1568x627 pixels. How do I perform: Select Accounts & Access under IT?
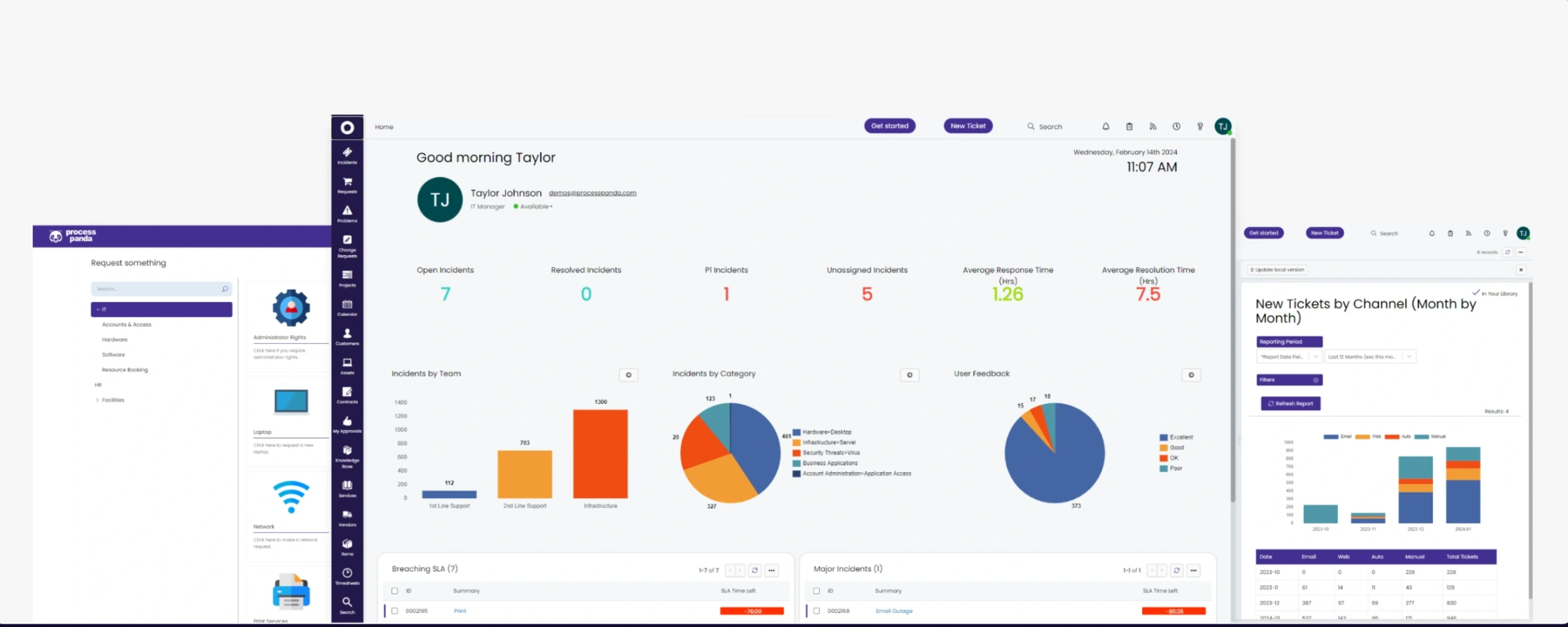pos(126,324)
